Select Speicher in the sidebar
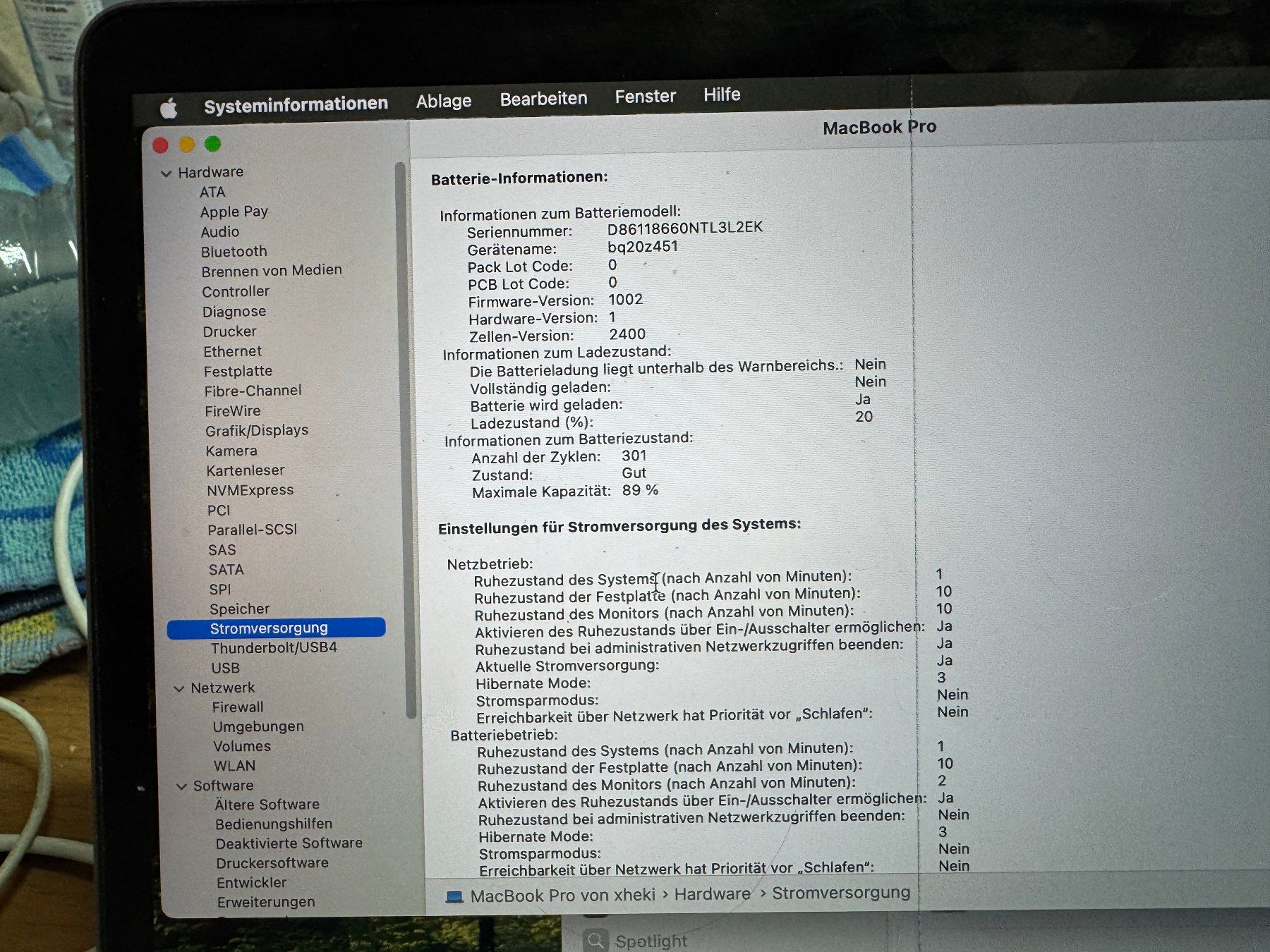This screenshot has height=952, width=1270. (x=239, y=609)
